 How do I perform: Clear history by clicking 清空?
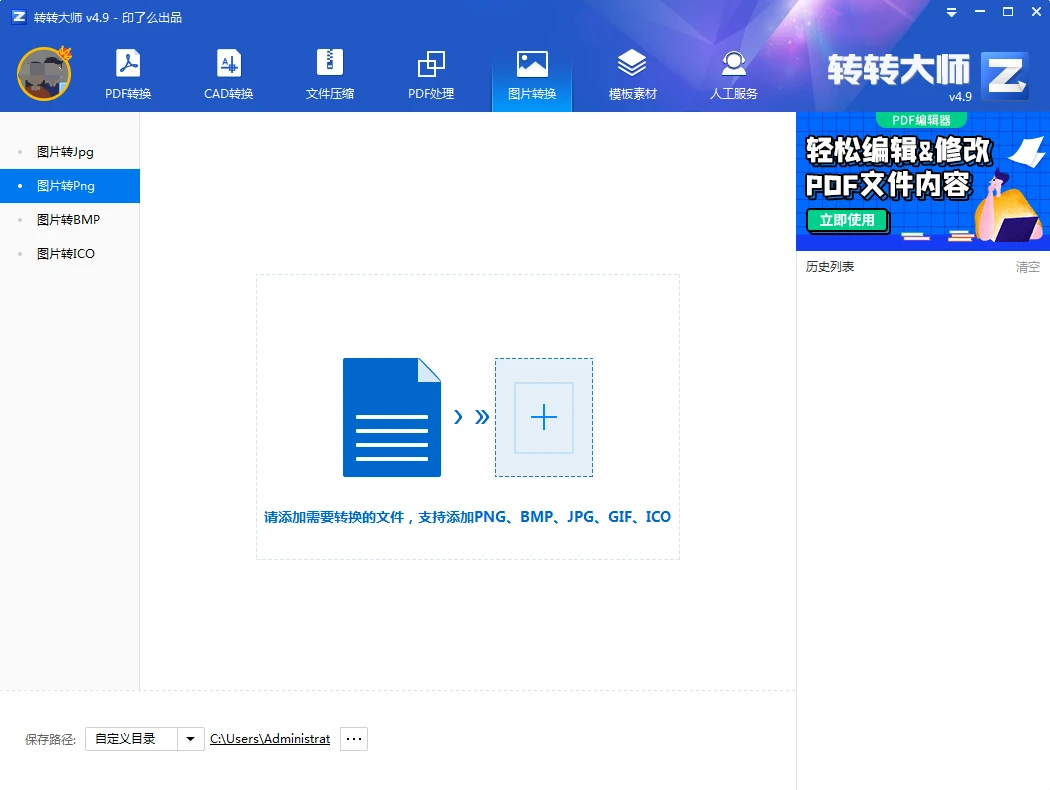pyautogui.click(x=1028, y=267)
